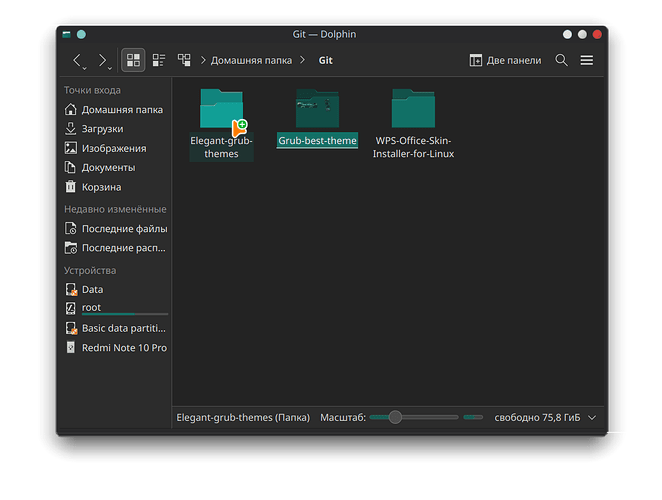Open Последние расп... in sidebar
662x500 pixels.
click(114, 248)
